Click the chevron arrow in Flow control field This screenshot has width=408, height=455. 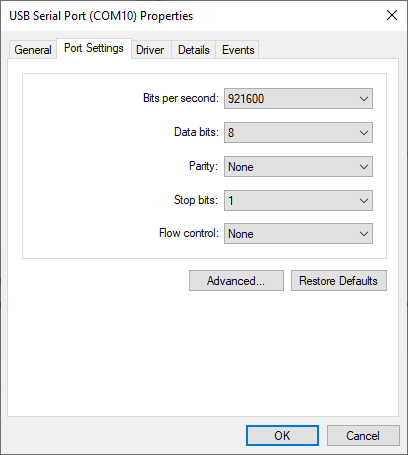point(364,234)
